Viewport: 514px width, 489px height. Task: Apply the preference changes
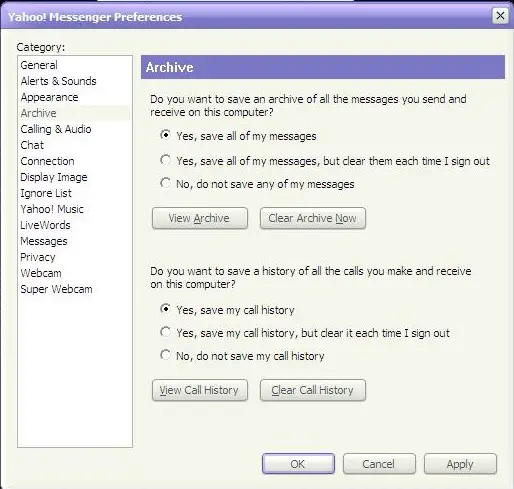[x=460, y=464]
